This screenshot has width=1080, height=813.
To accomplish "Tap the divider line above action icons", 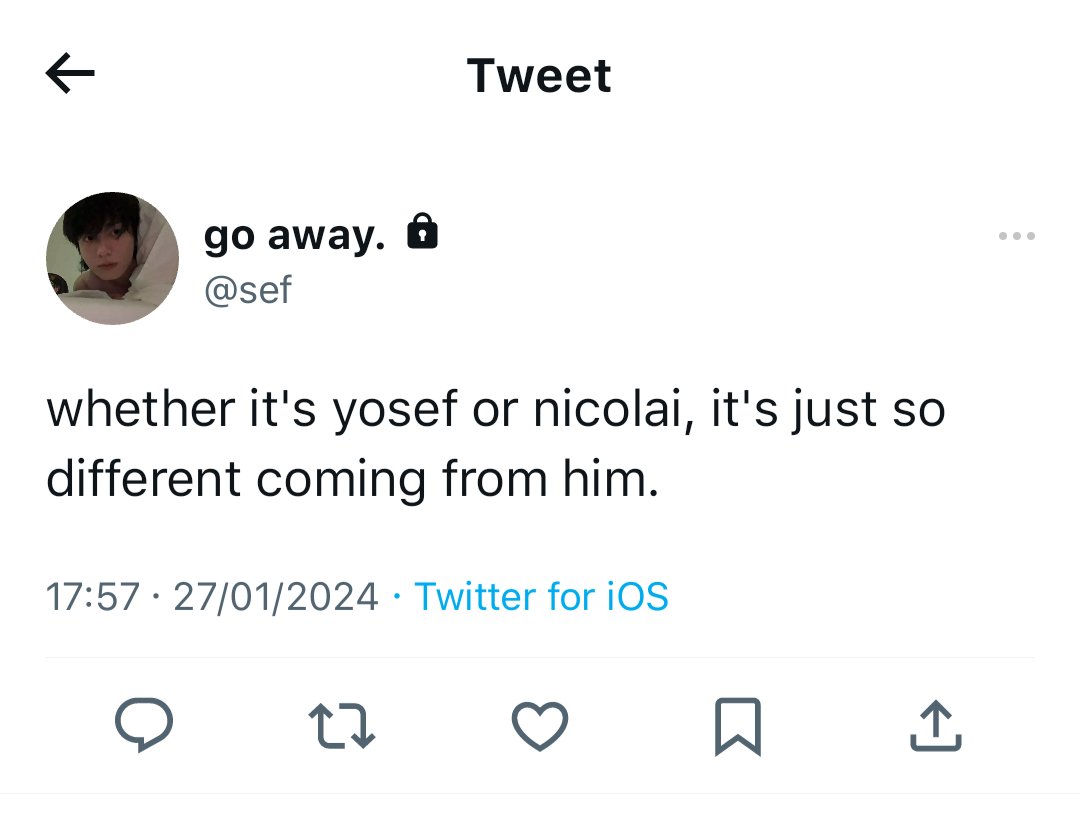I will [540, 657].
